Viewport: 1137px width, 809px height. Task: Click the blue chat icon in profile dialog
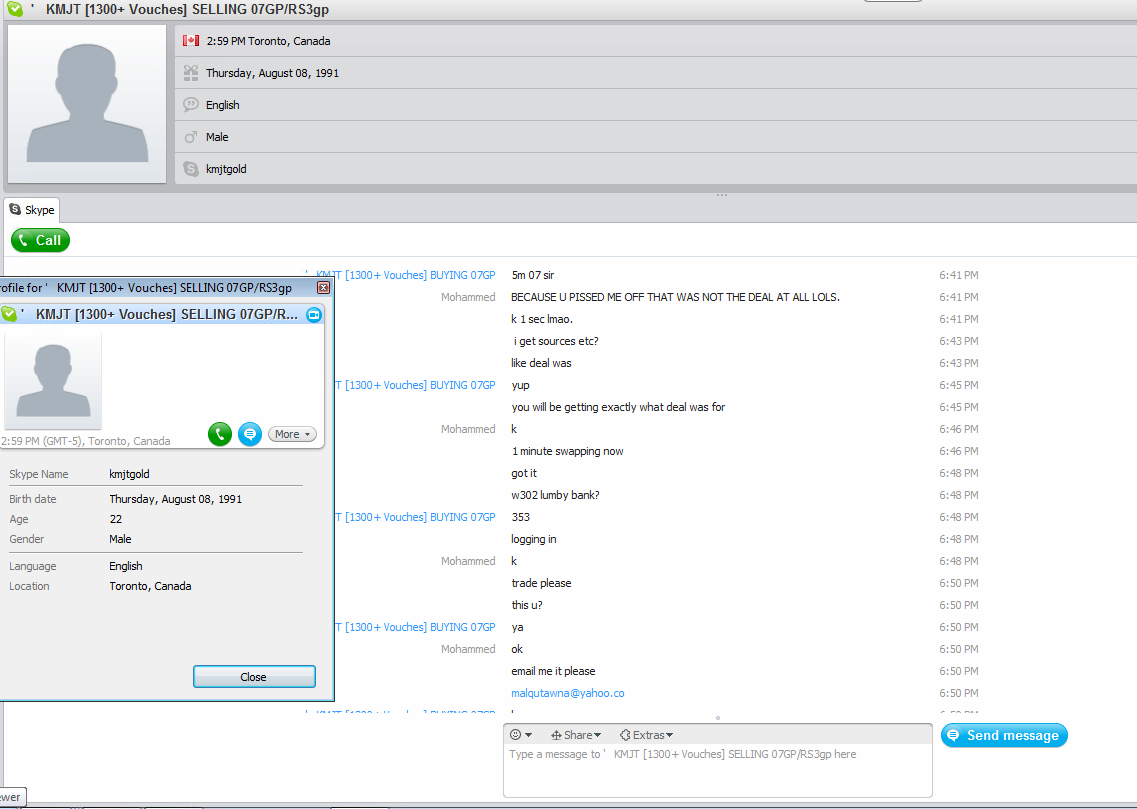coord(249,433)
